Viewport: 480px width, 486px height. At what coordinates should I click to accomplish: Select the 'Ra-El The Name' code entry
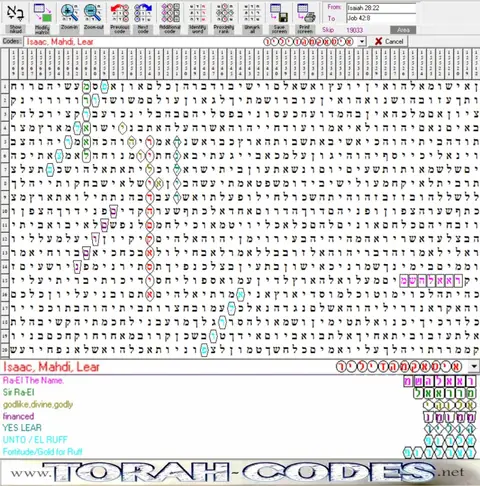pyautogui.click(x=33, y=380)
